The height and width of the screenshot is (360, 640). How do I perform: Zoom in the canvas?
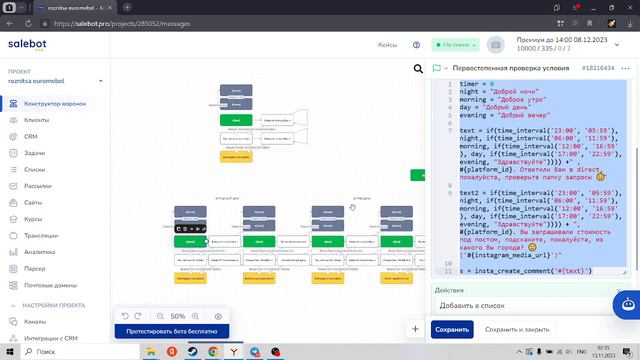(196, 316)
